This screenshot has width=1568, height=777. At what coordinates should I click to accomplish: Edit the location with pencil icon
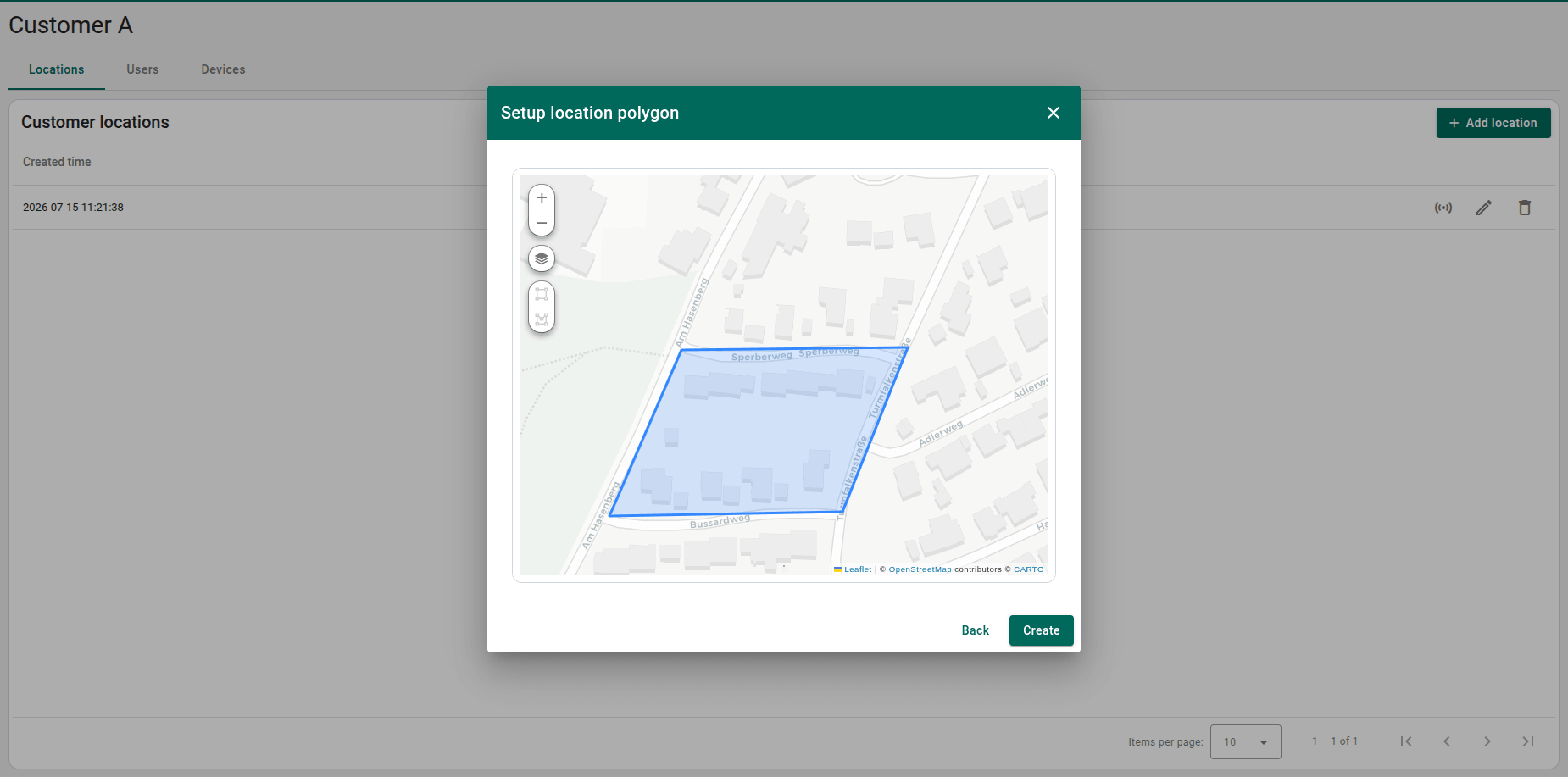click(1484, 208)
